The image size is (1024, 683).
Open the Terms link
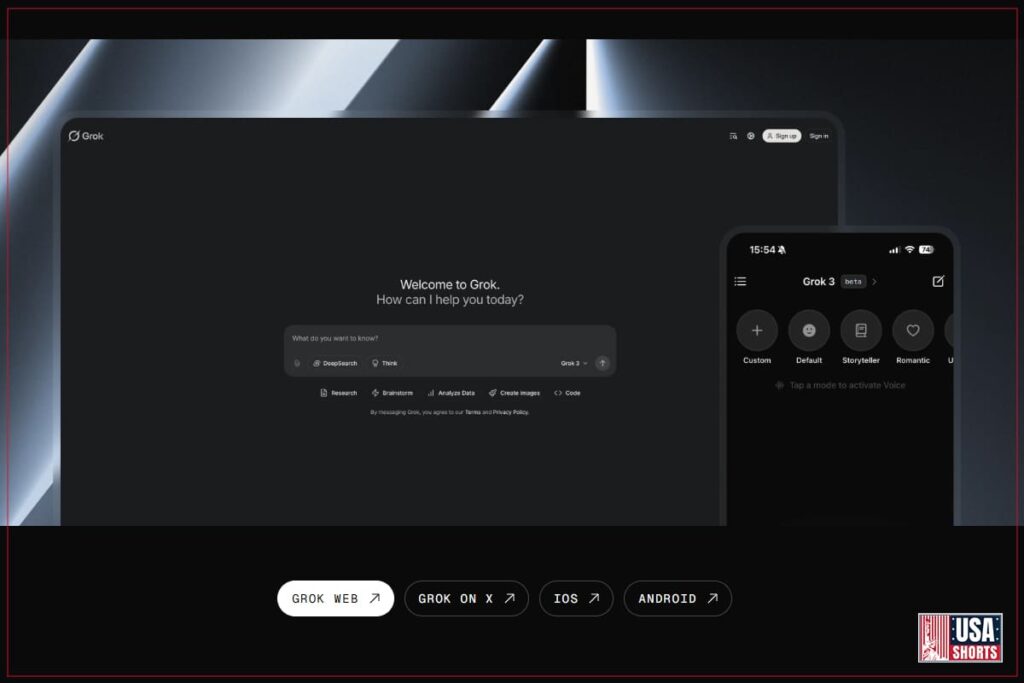472,412
